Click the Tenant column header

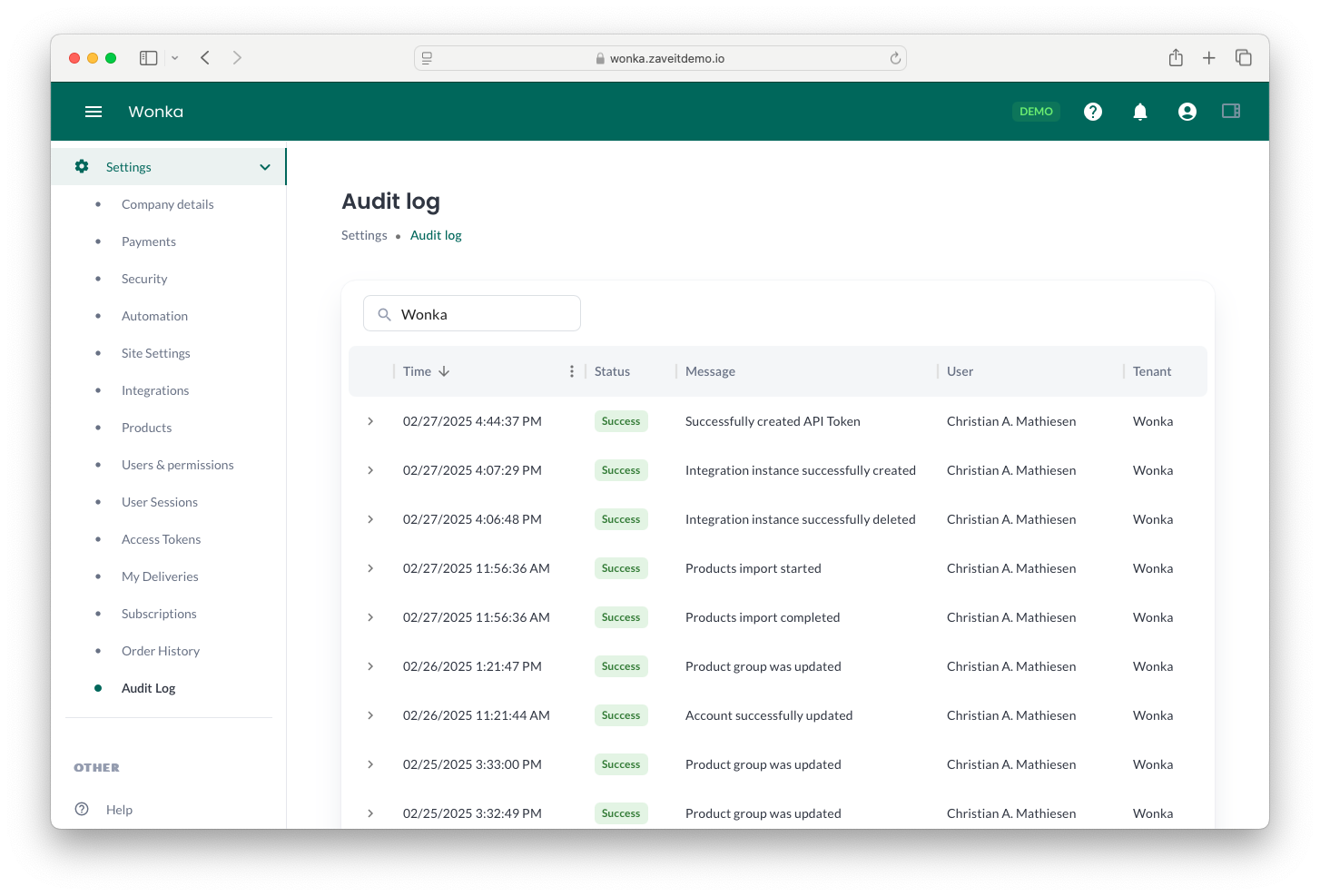tap(1152, 371)
